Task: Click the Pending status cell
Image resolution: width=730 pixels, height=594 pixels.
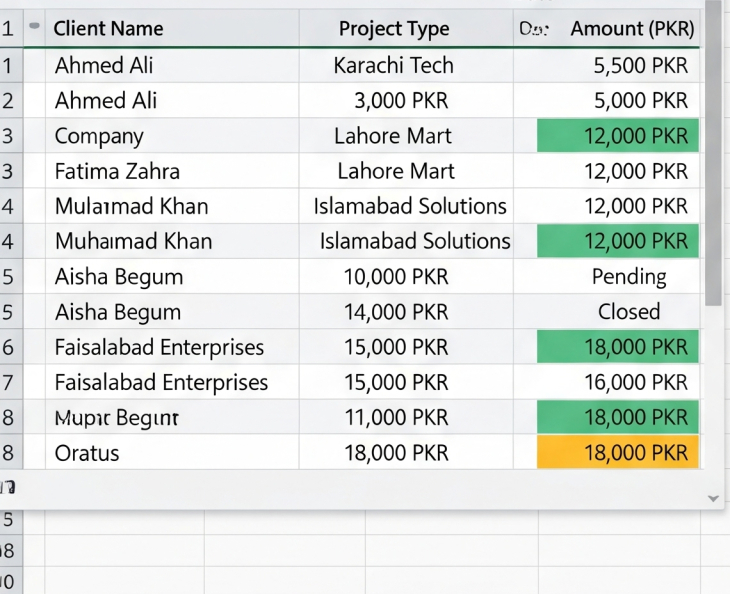Action: [x=629, y=276]
